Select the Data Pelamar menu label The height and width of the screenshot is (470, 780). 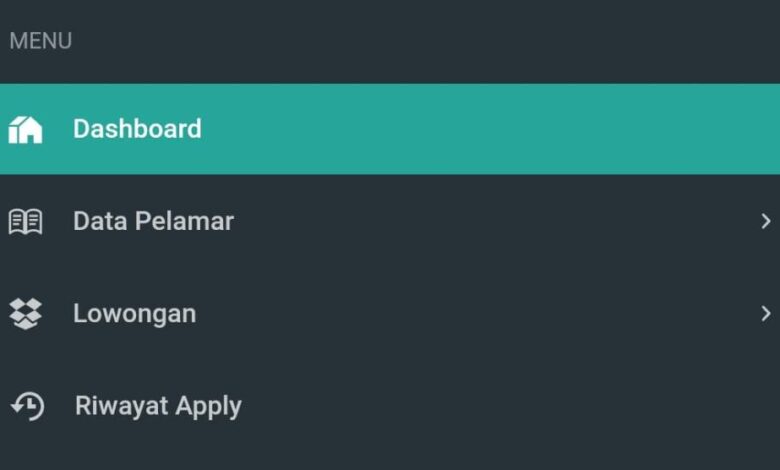coord(153,221)
